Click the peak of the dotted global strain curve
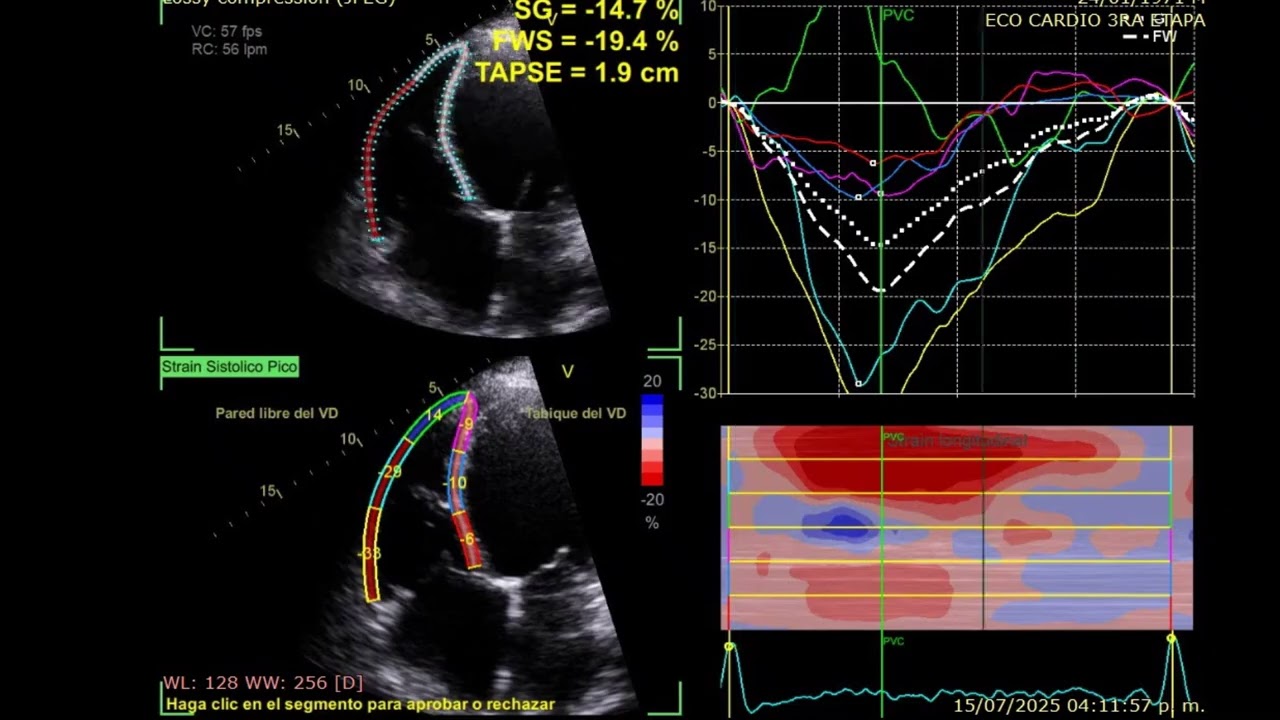The image size is (1280, 720). click(879, 243)
